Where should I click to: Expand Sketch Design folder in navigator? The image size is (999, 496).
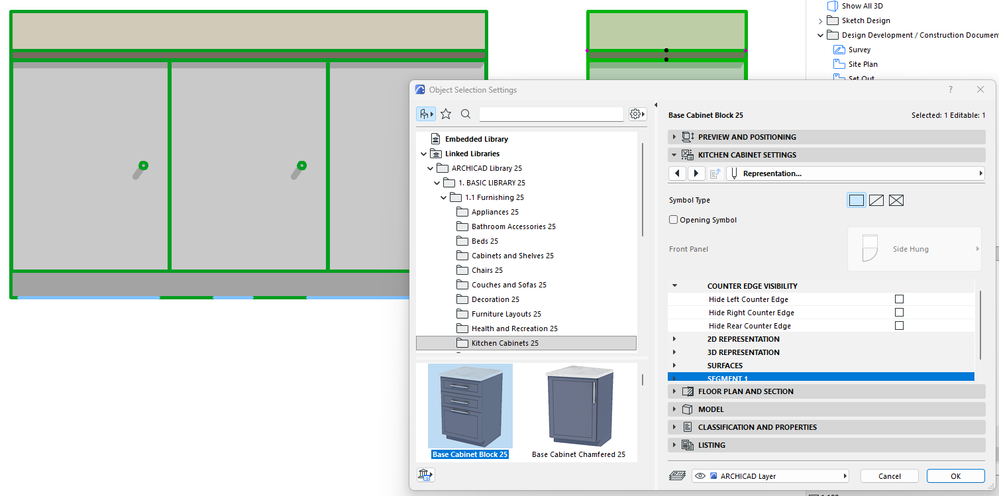click(821, 21)
